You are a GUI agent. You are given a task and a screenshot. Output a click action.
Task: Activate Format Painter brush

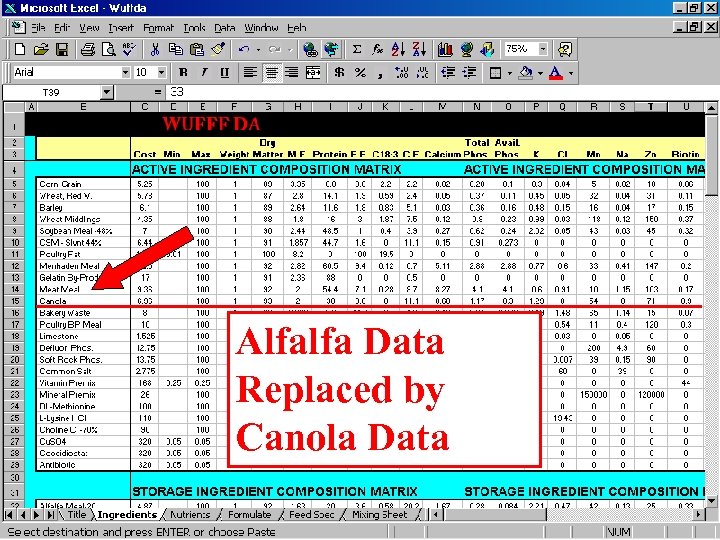tap(218, 49)
